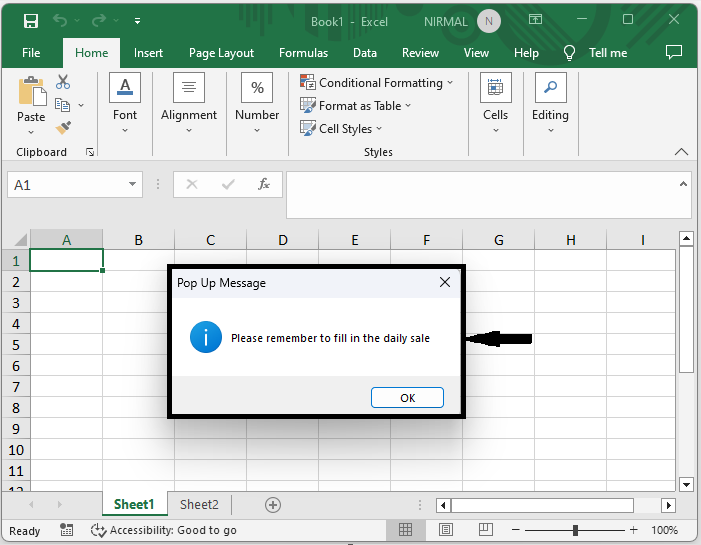701x545 pixels.
Task: Switch to Sheet2 tab
Action: point(199,505)
